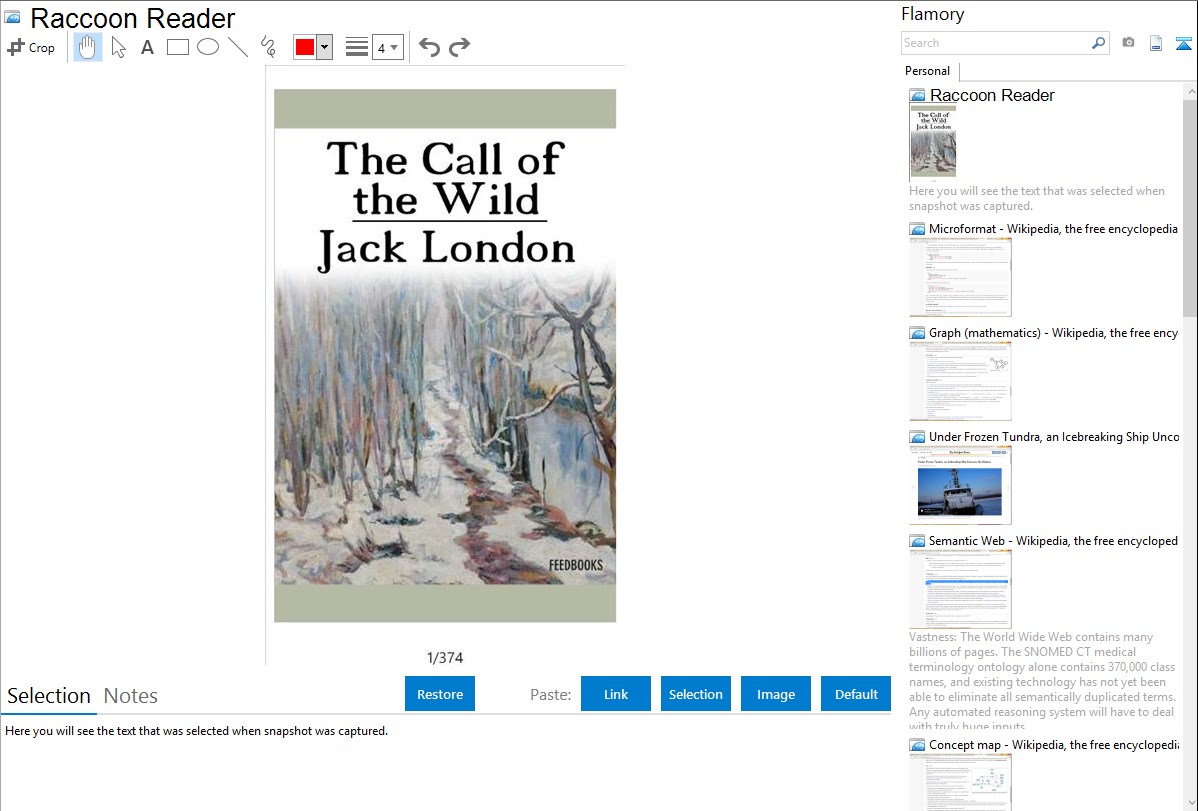The image size is (1198, 811).
Task: Open the Semantic Web snapshot thumbnail
Action: click(x=960, y=589)
